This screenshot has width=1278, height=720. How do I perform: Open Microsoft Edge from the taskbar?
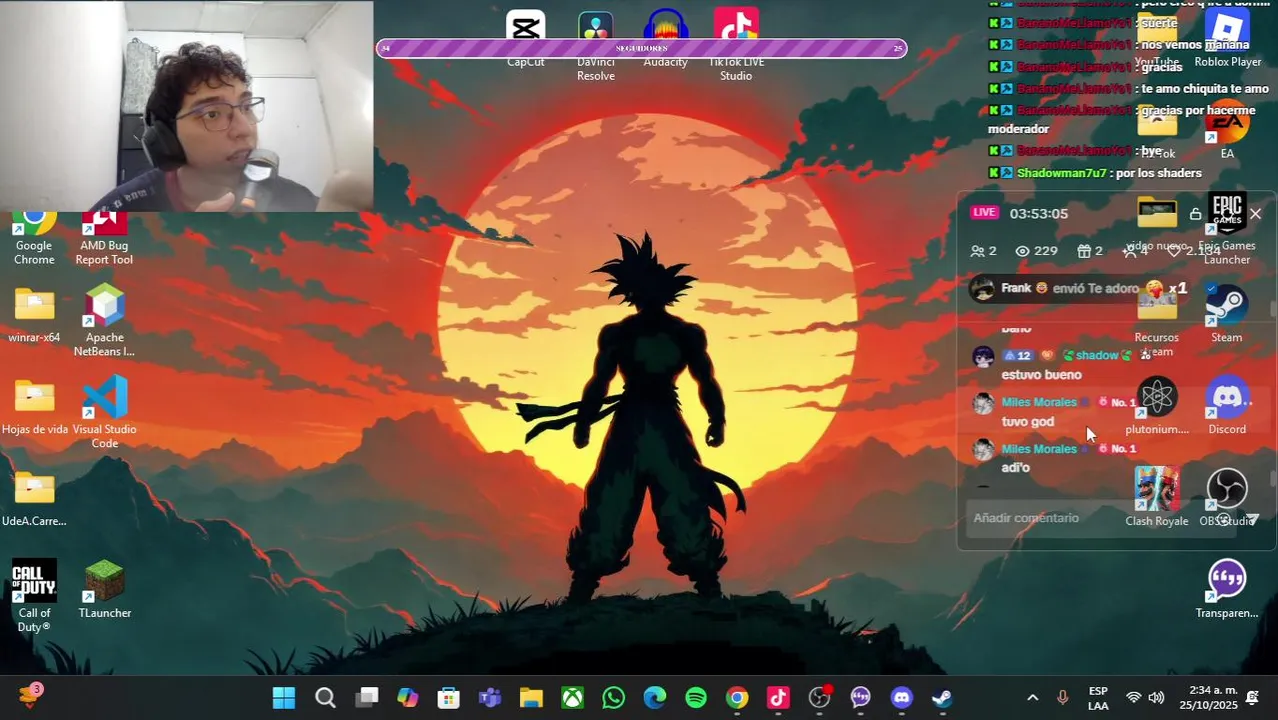tap(654, 698)
